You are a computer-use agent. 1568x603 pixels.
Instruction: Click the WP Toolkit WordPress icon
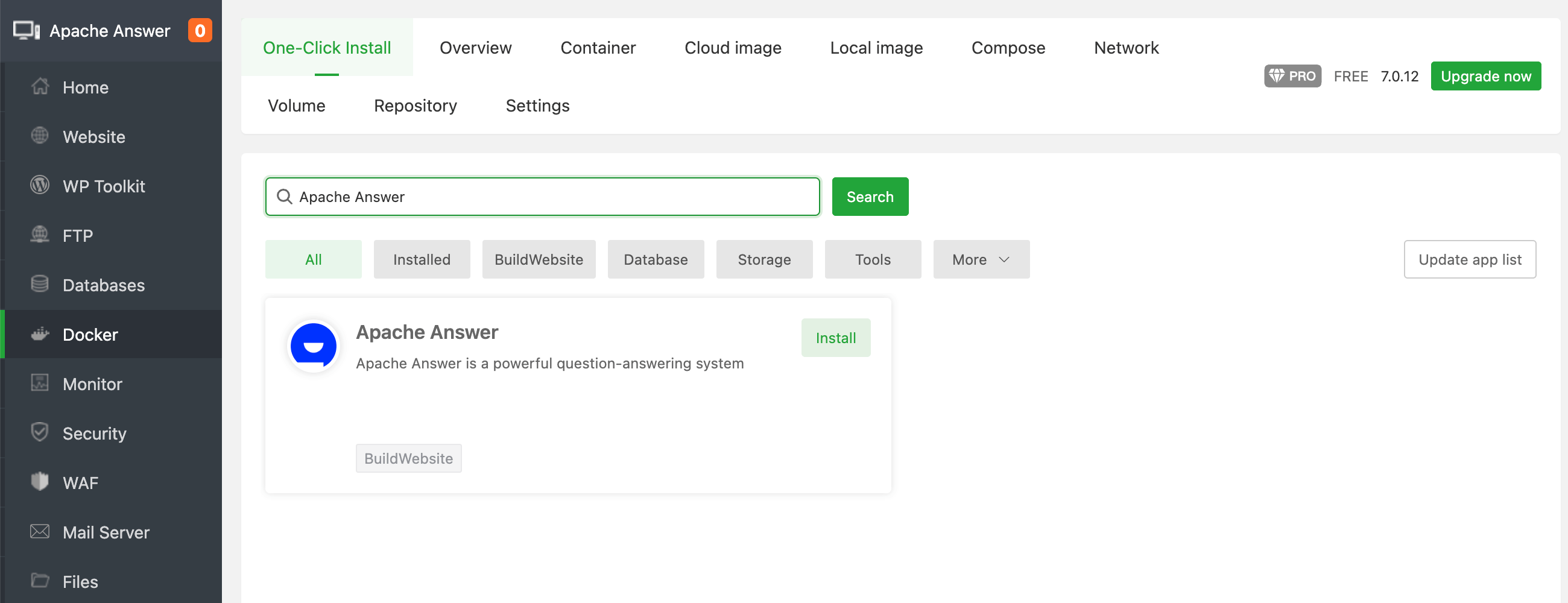[x=40, y=186]
